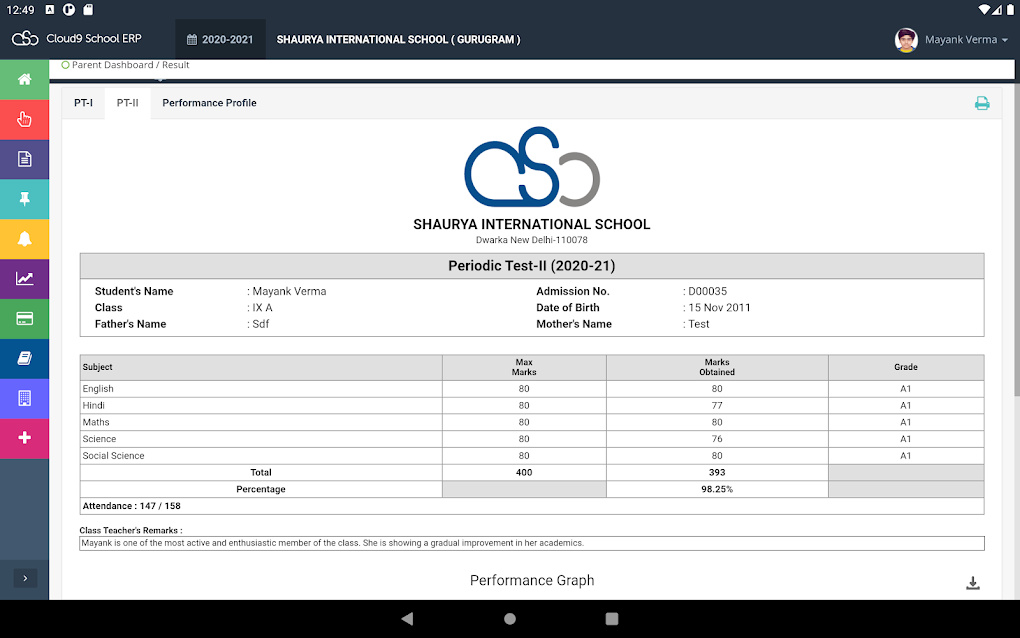
Task: Tap the Android back navigation button
Action: (x=407, y=618)
